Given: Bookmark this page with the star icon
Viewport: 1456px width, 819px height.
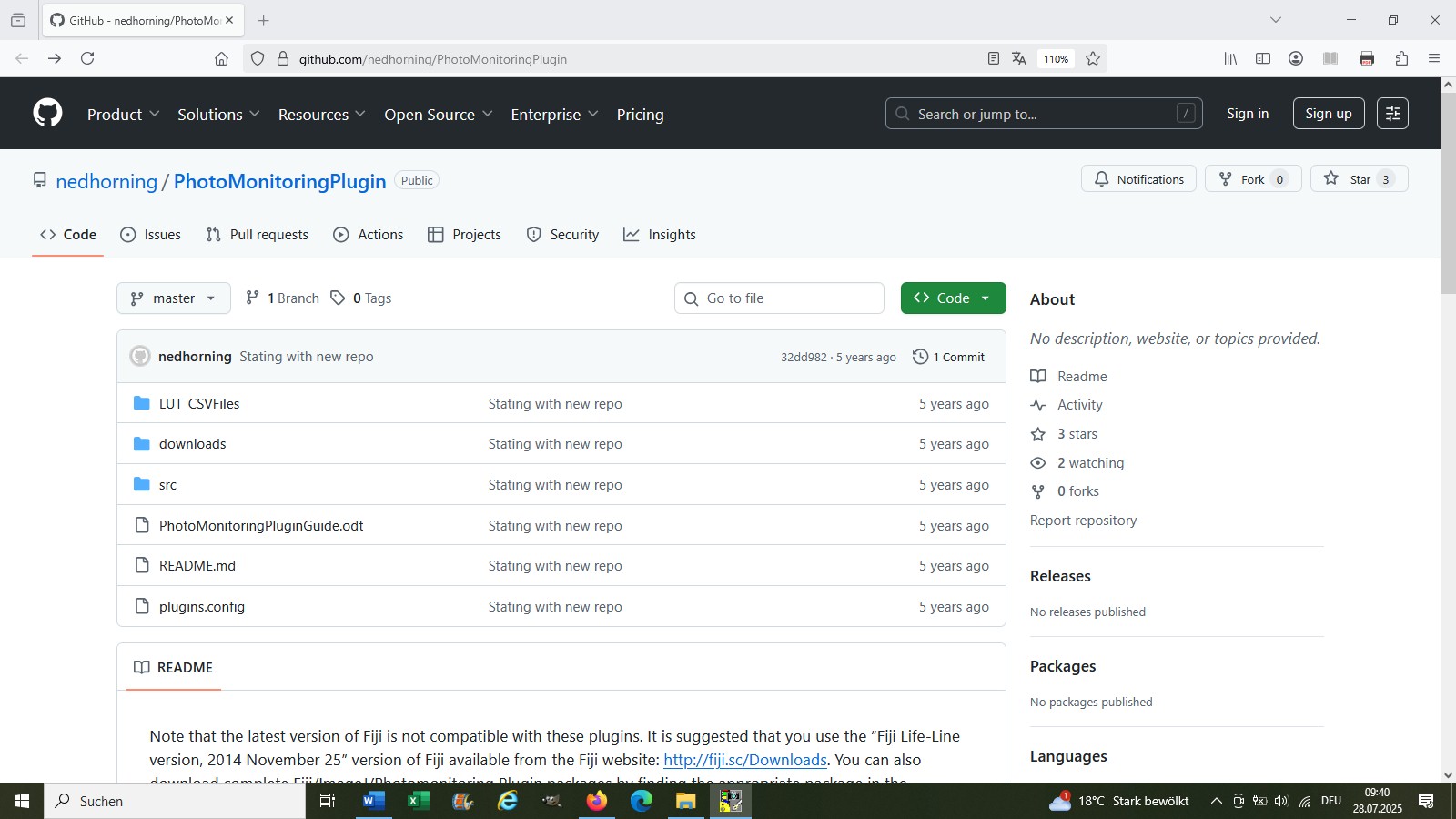Looking at the screenshot, I should pos(1093,58).
